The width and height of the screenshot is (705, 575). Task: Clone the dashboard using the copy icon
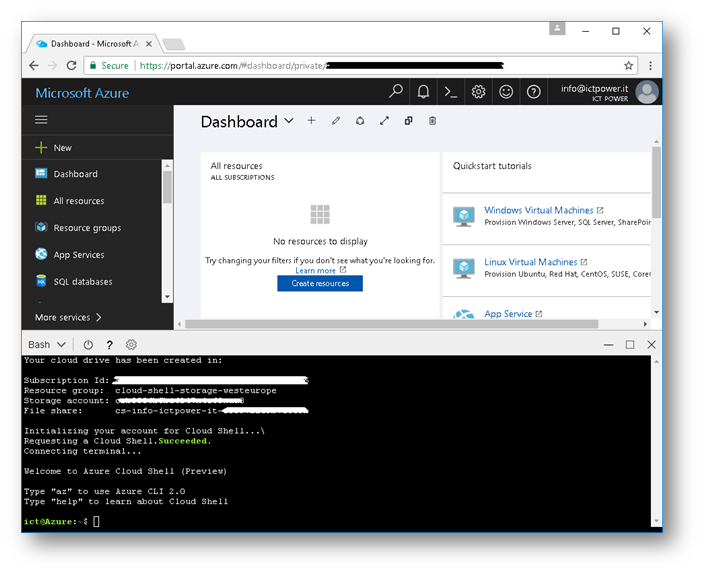pos(408,120)
